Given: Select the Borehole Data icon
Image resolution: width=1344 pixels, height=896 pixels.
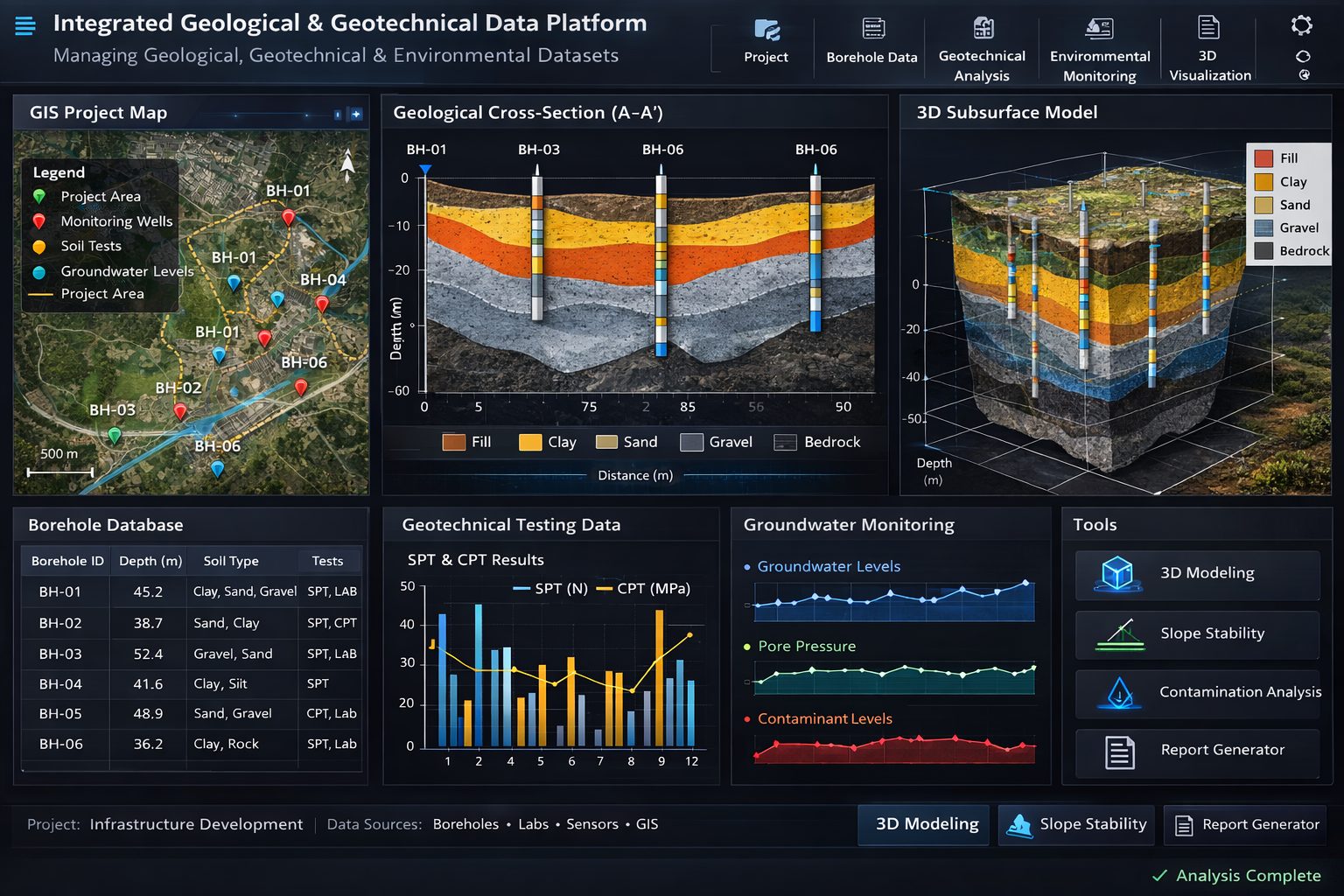Looking at the screenshot, I should point(871,39).
